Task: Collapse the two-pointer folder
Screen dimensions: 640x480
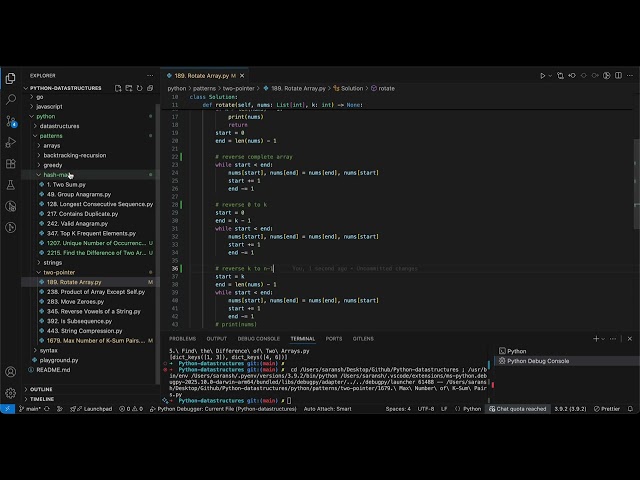Action: point(92,272)
